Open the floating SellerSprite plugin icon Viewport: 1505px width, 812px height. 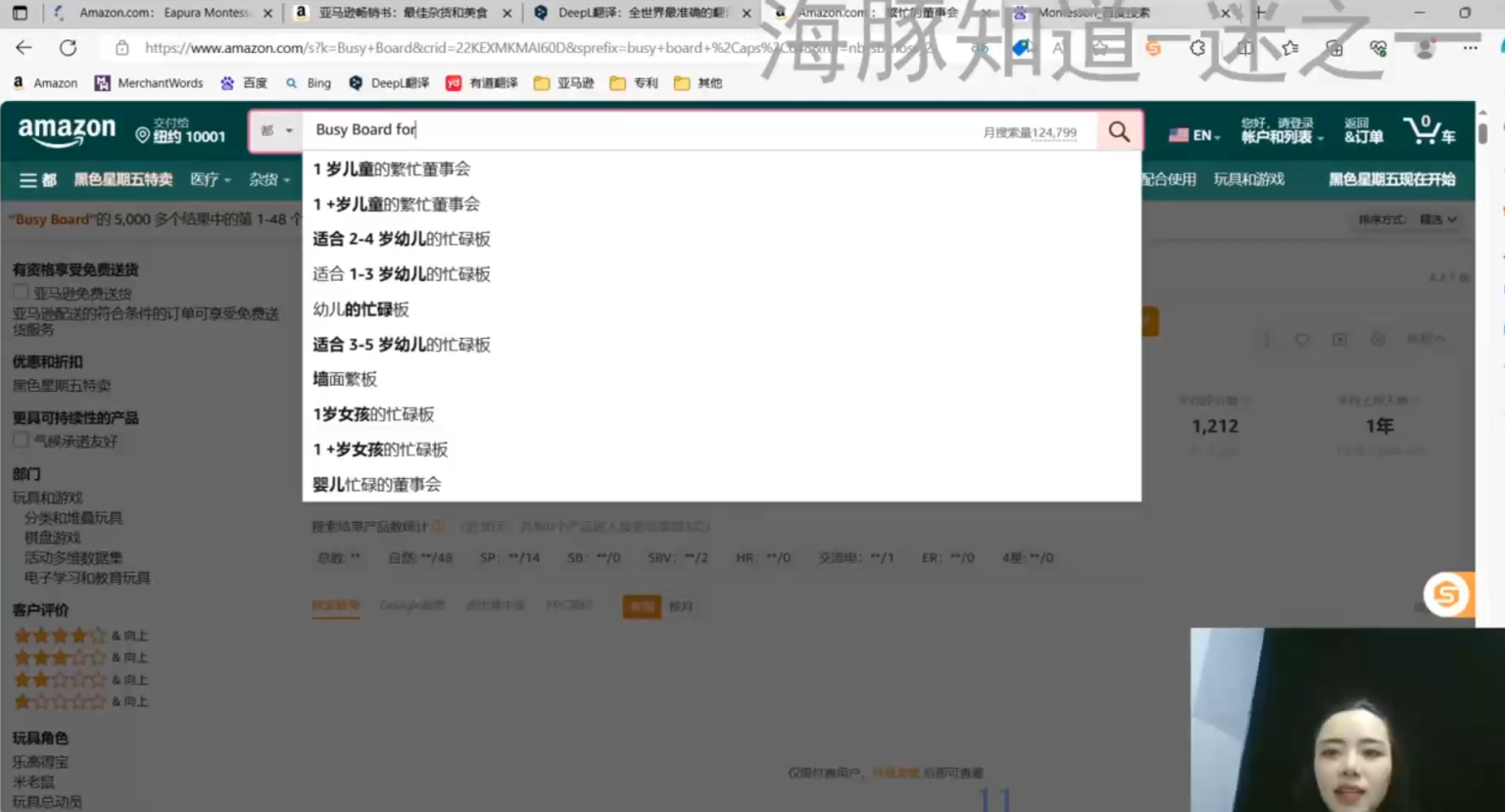pyautogui.click(x=1447, y=595)
